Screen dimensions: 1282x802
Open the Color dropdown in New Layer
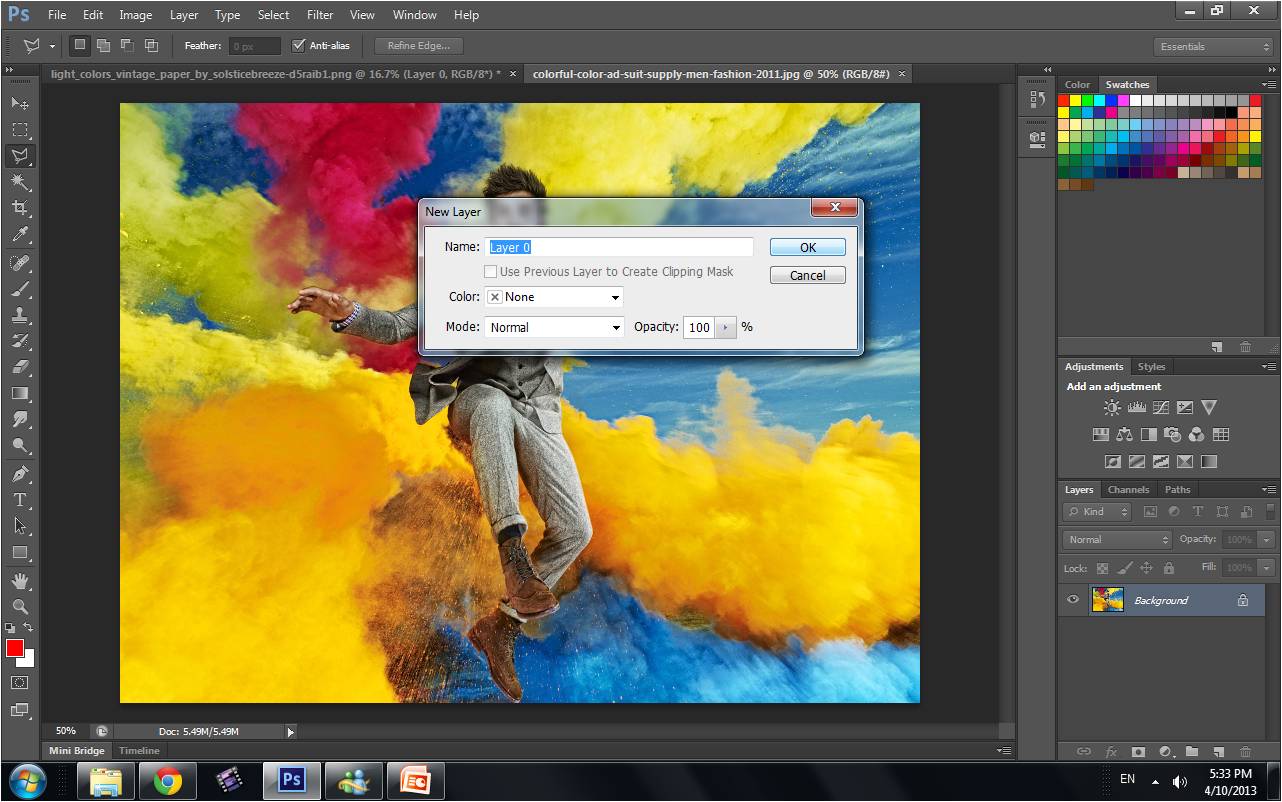(553, 297)
